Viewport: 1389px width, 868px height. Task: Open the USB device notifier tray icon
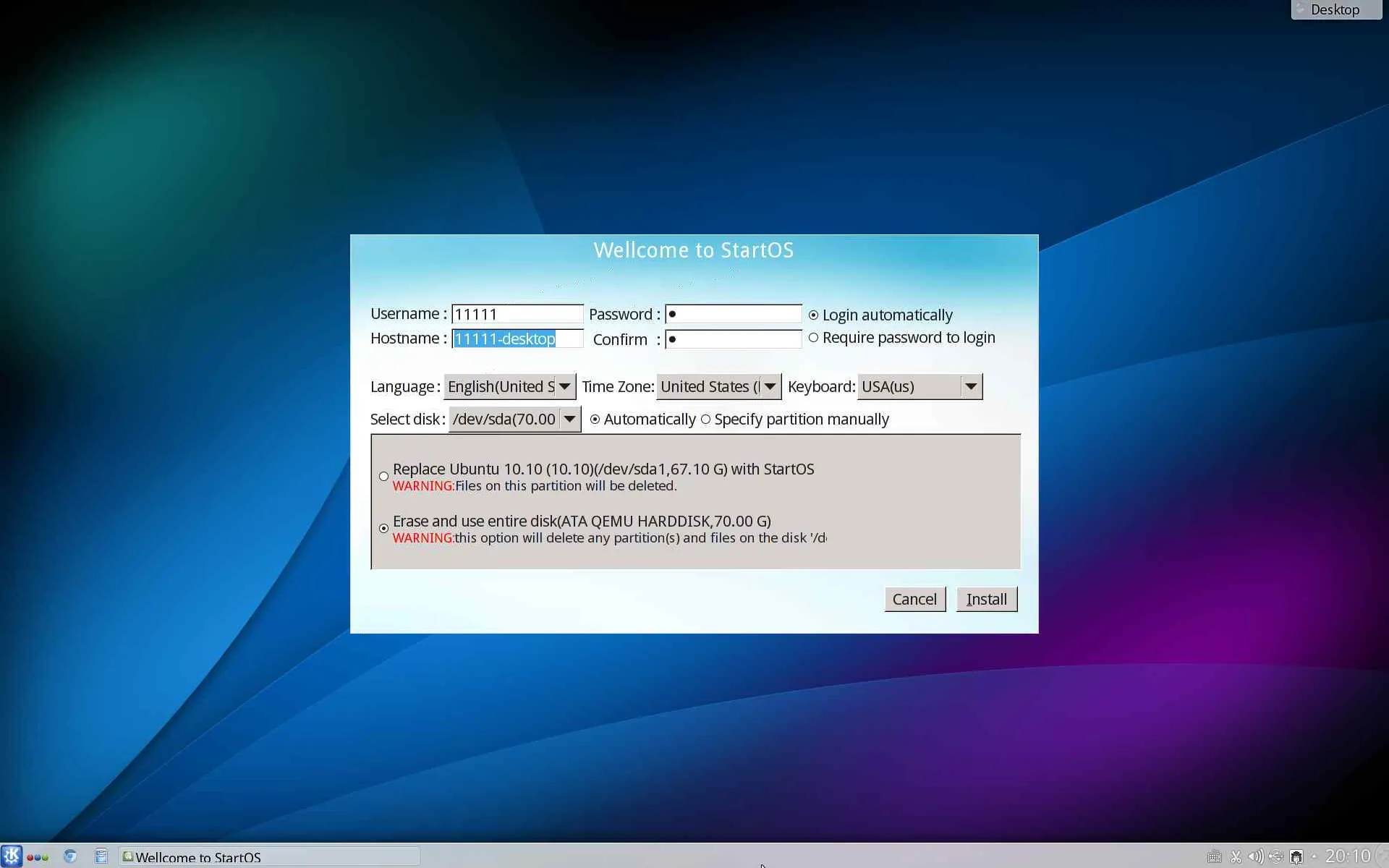[1276, 857]
